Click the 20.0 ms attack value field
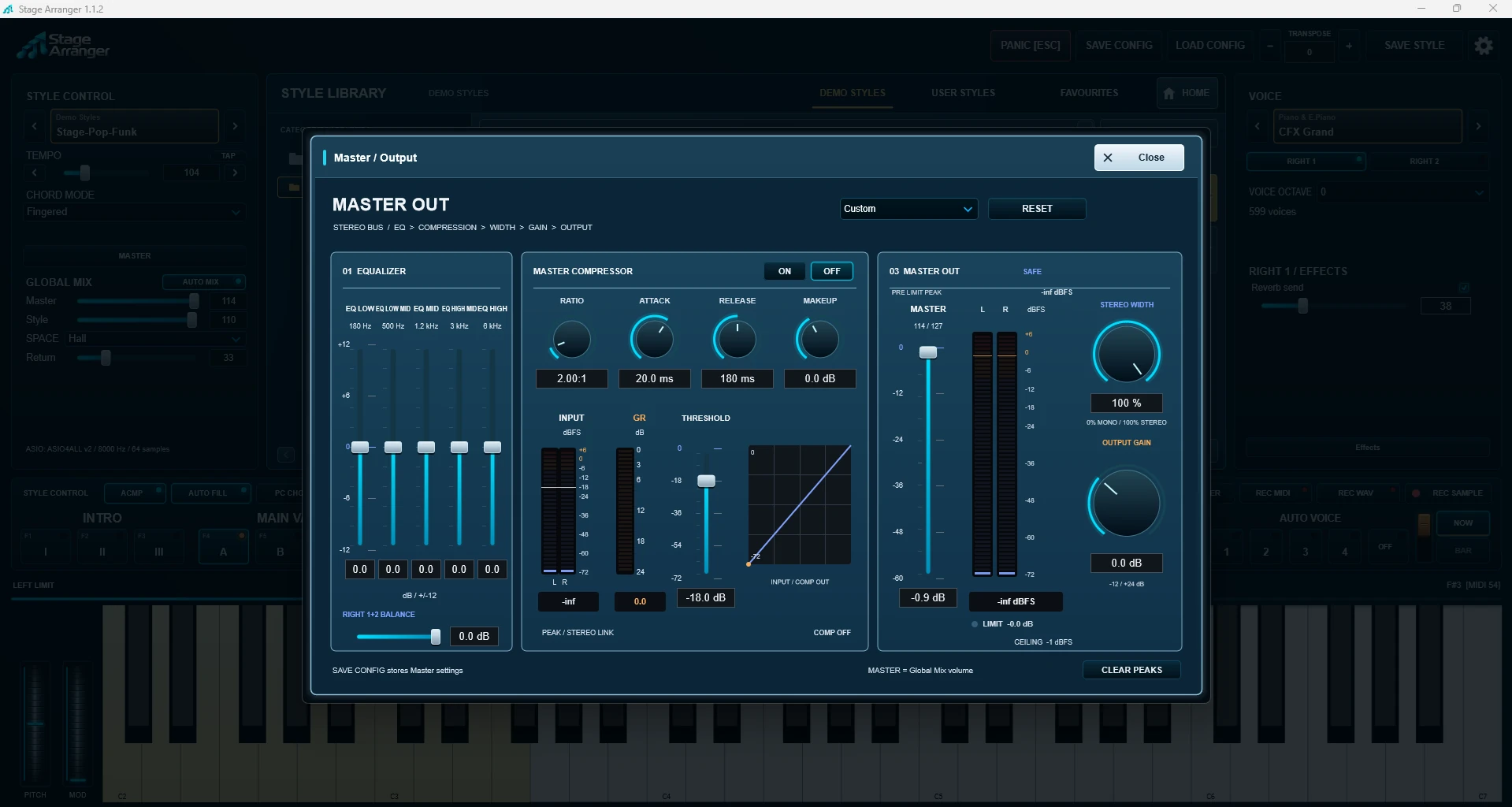Viewport: 1512px width, 807px height. coord(655,379)
